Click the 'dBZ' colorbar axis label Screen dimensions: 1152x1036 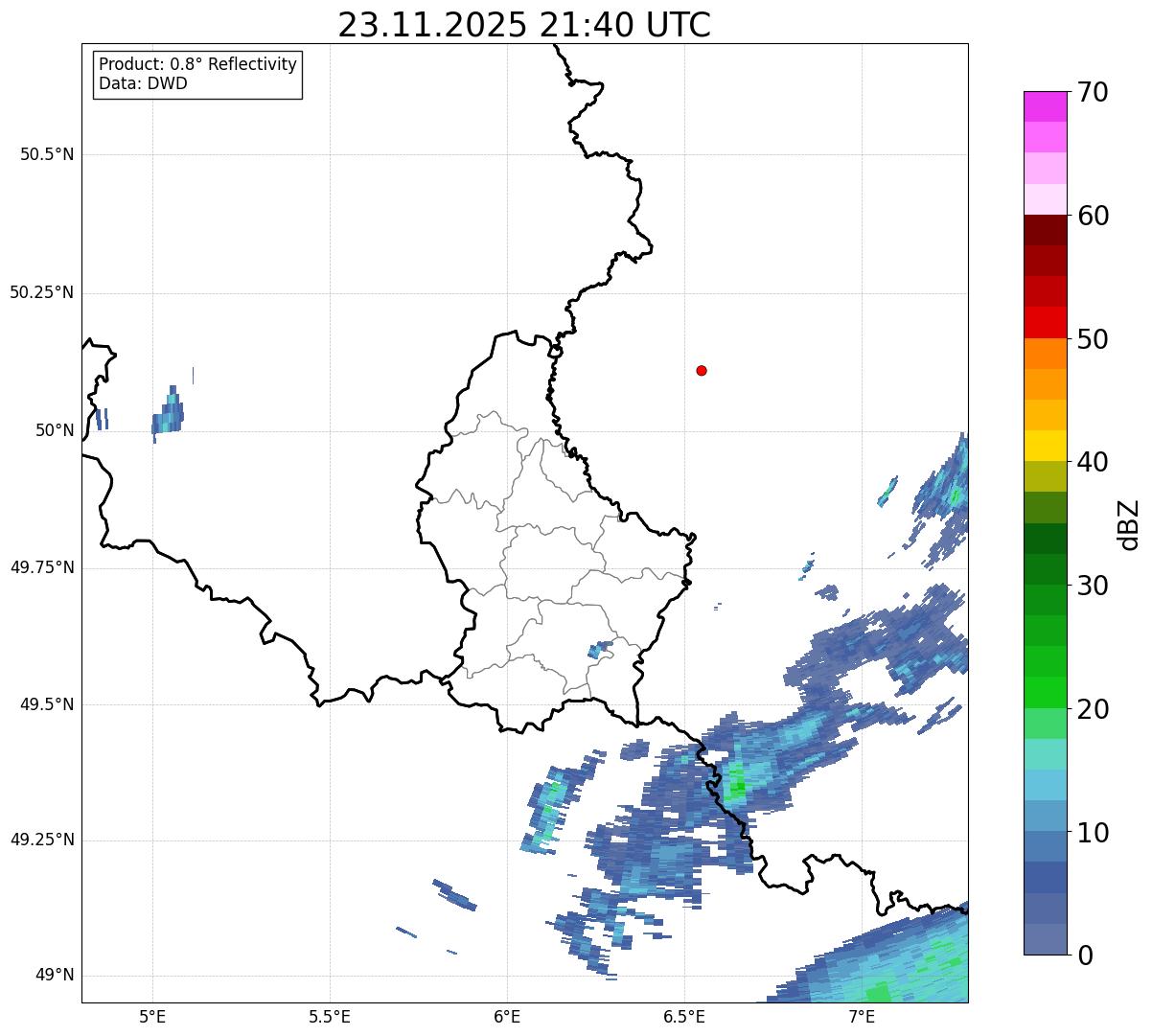(1130, 524)
